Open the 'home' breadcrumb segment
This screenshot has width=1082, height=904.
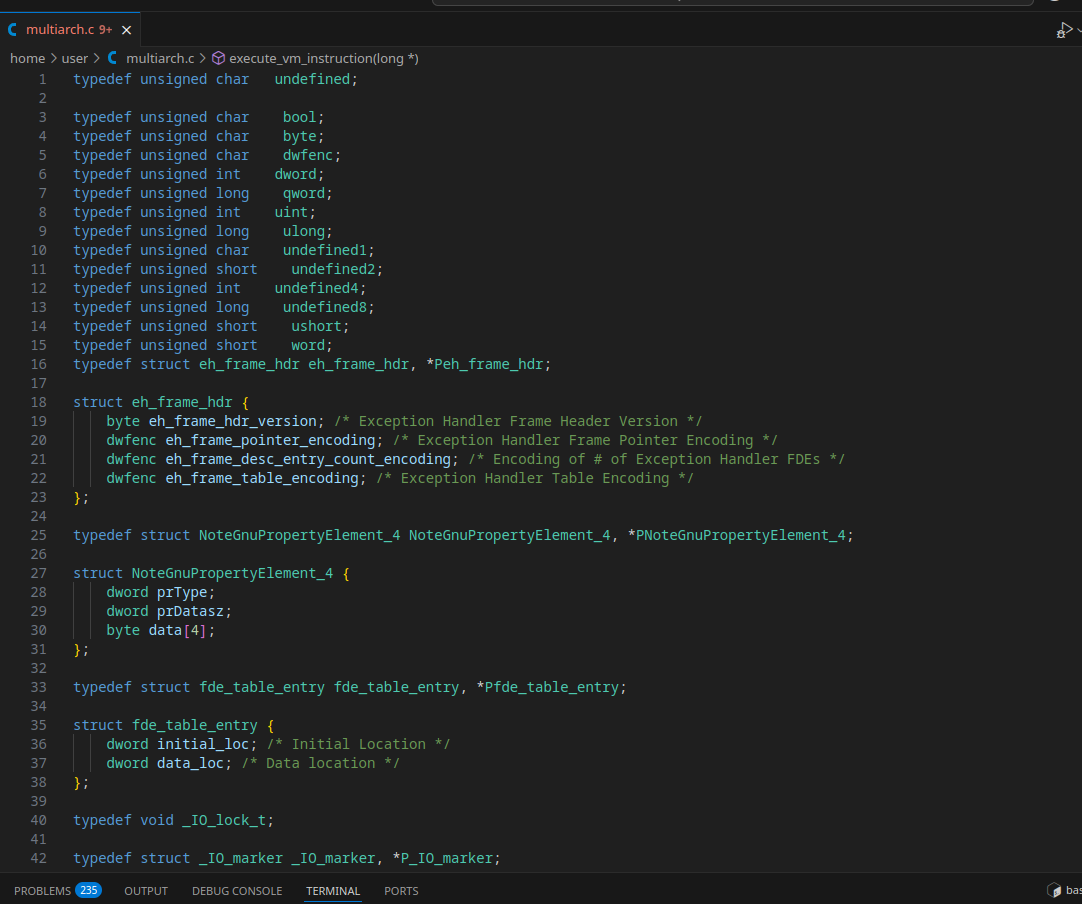[x=28, y=59]
